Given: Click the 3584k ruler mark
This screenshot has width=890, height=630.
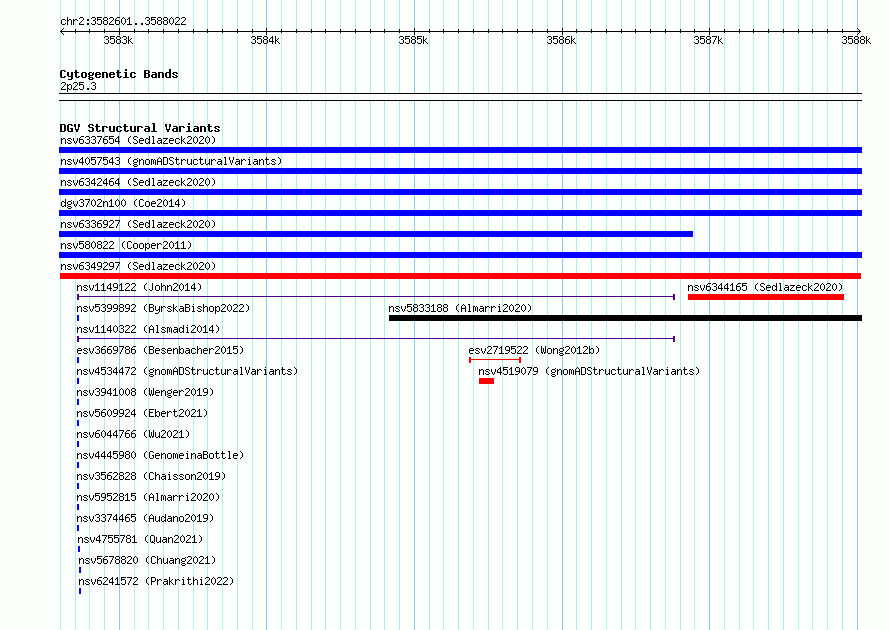Looking at the screenshot, I should tap(266, 40).
